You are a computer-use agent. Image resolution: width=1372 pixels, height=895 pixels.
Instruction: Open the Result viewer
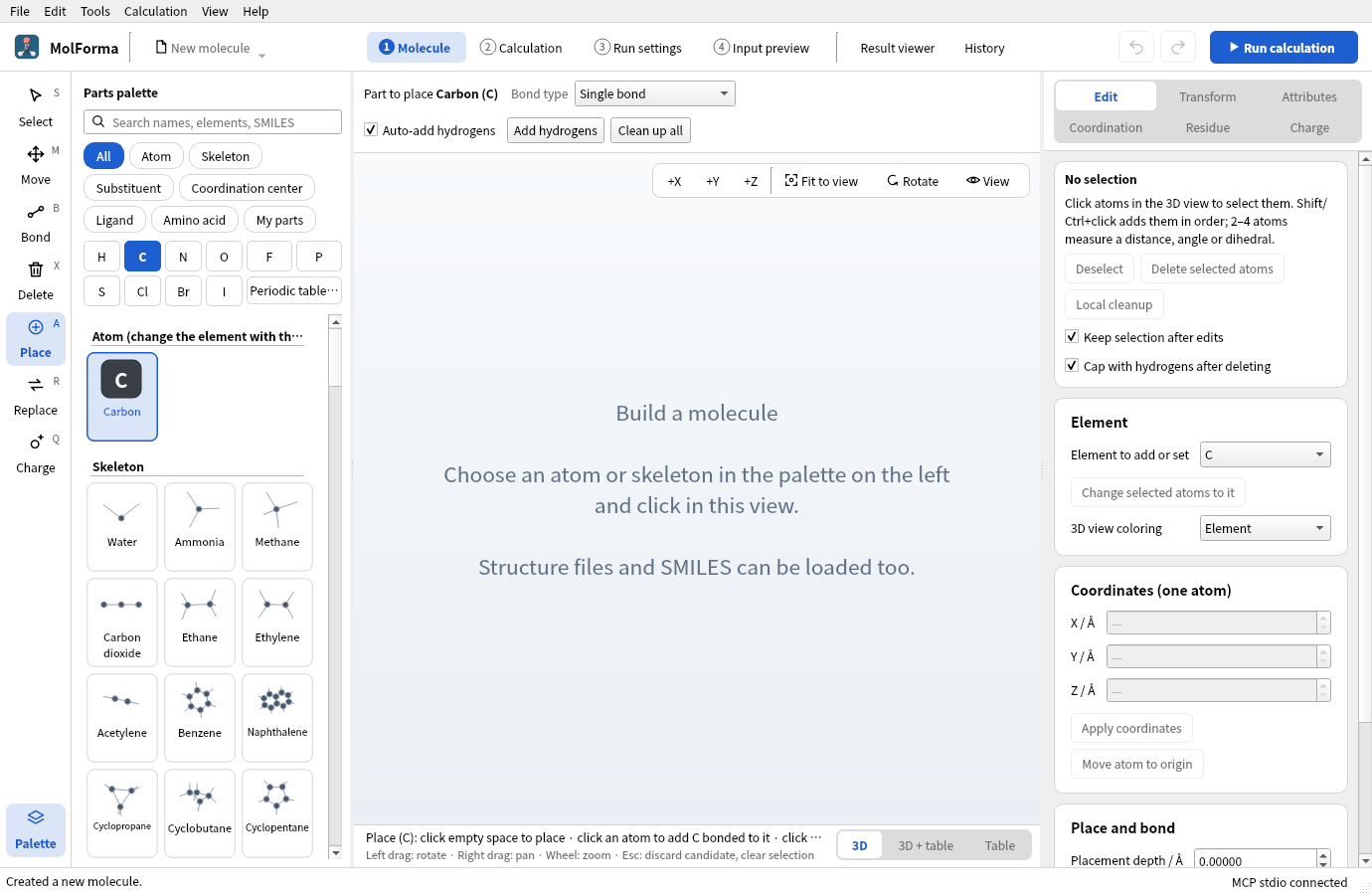[898, 48]
